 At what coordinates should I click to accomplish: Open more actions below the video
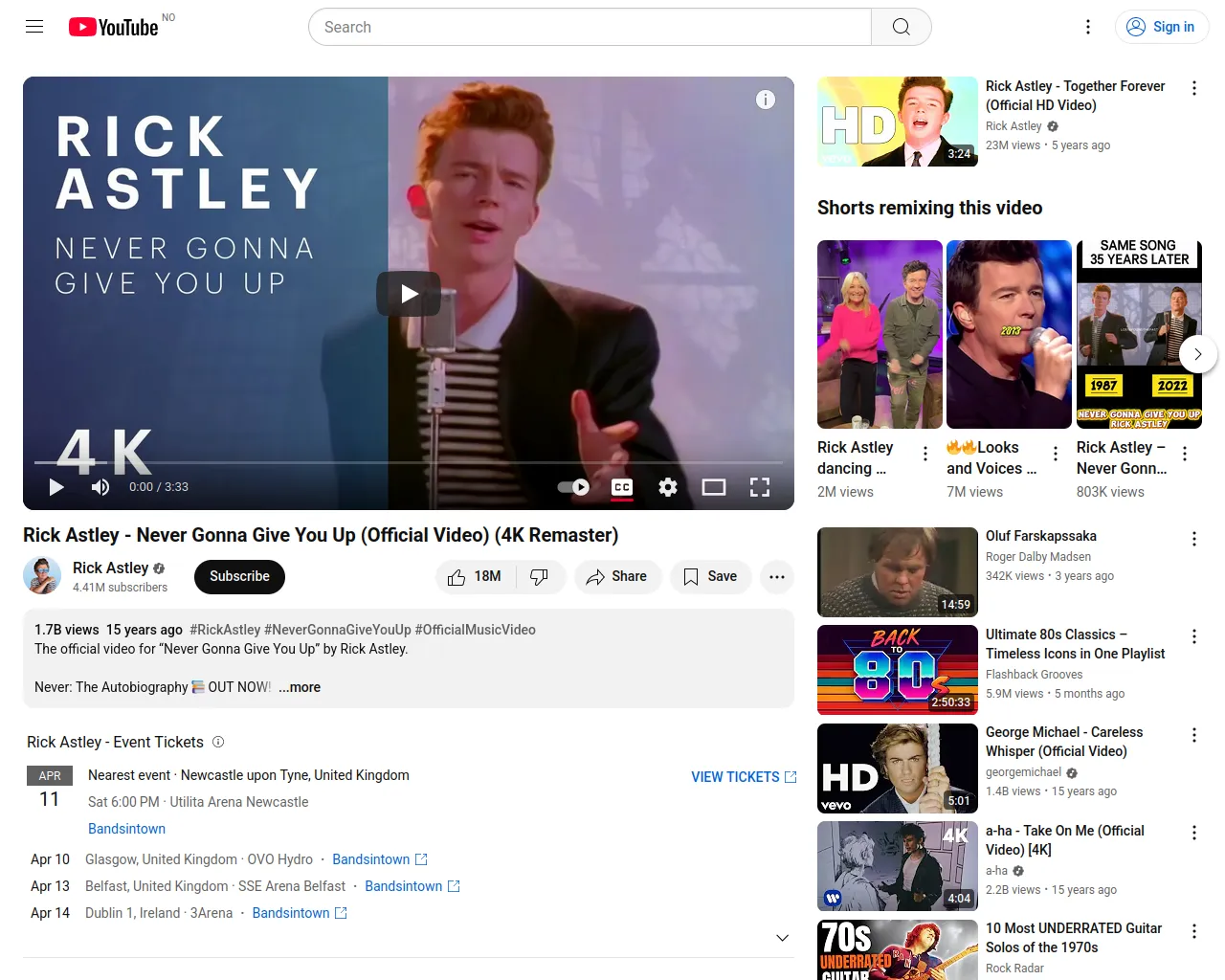click(777, 577)
